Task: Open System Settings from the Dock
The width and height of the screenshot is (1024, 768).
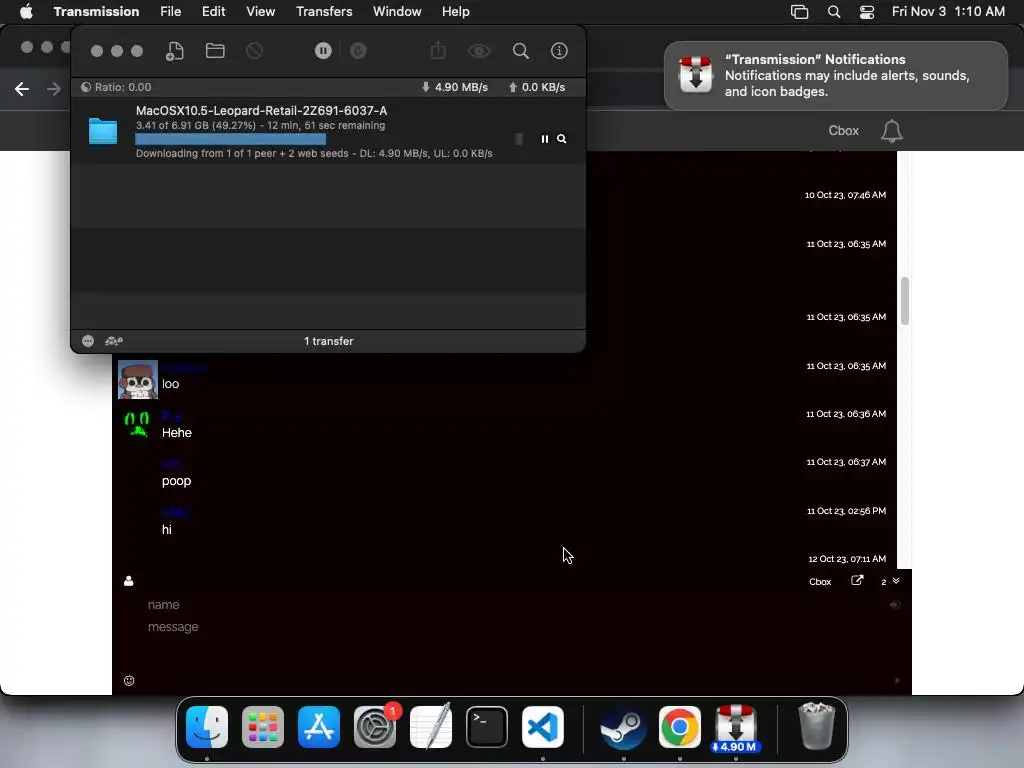Action: [x=375, y=727]
